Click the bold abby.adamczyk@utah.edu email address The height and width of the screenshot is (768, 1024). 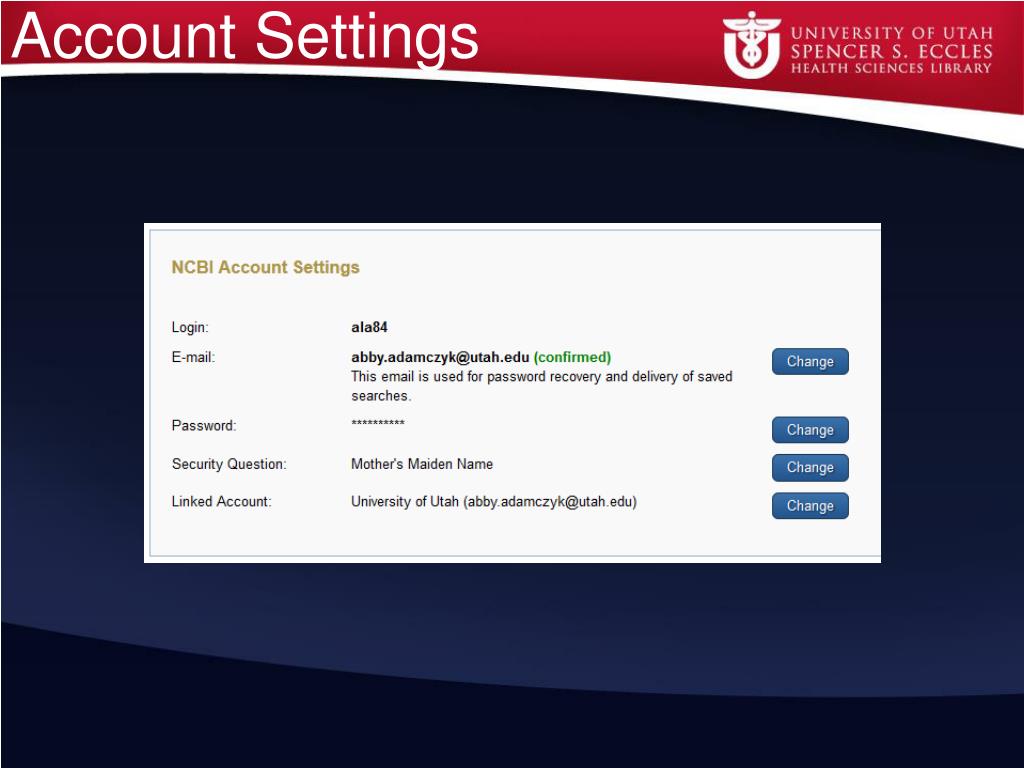(x=440, y=357)
